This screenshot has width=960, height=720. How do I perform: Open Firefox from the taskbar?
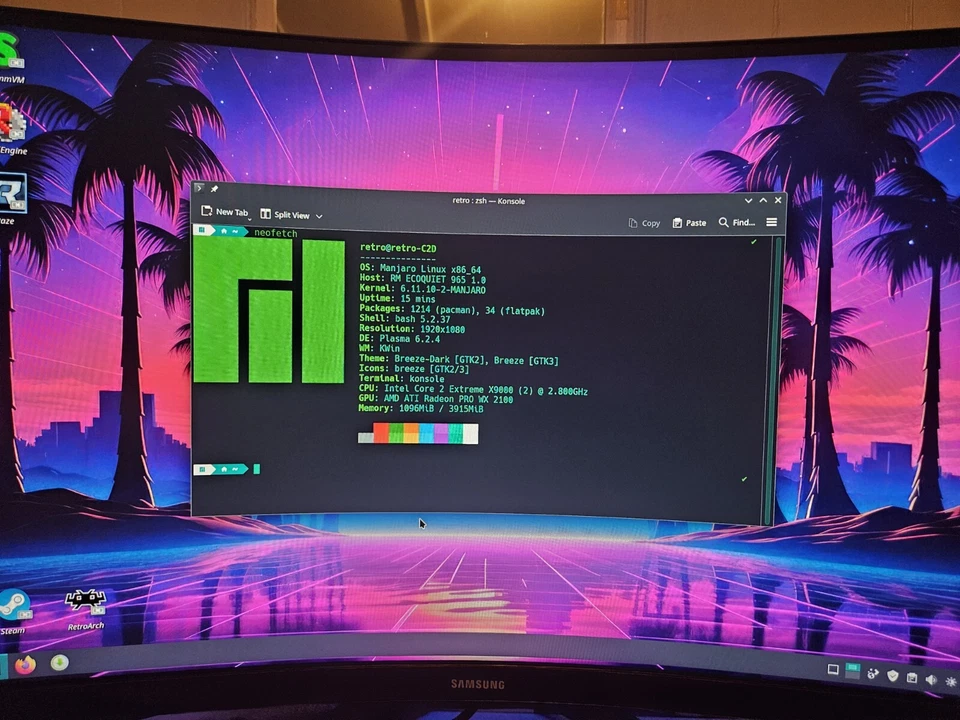(25, 665)
